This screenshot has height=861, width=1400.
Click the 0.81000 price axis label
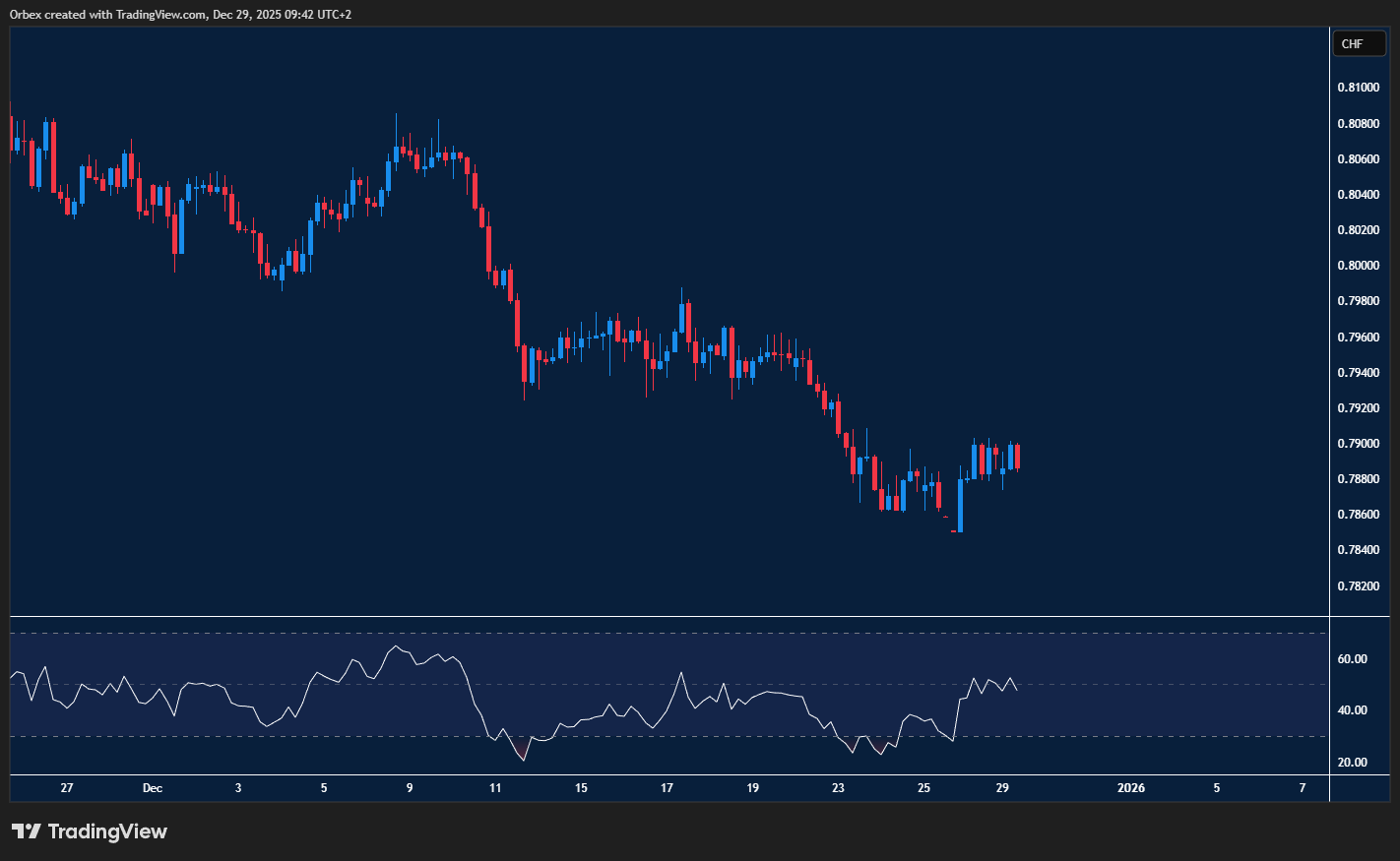(1358, 88)
